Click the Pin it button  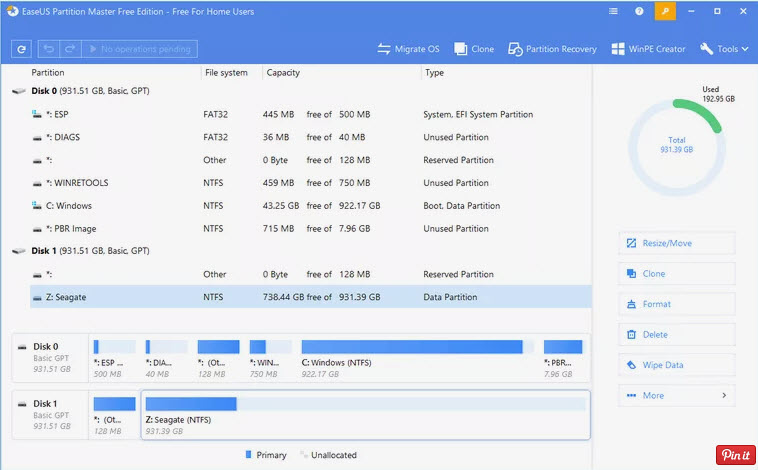[x=736, y=455]
